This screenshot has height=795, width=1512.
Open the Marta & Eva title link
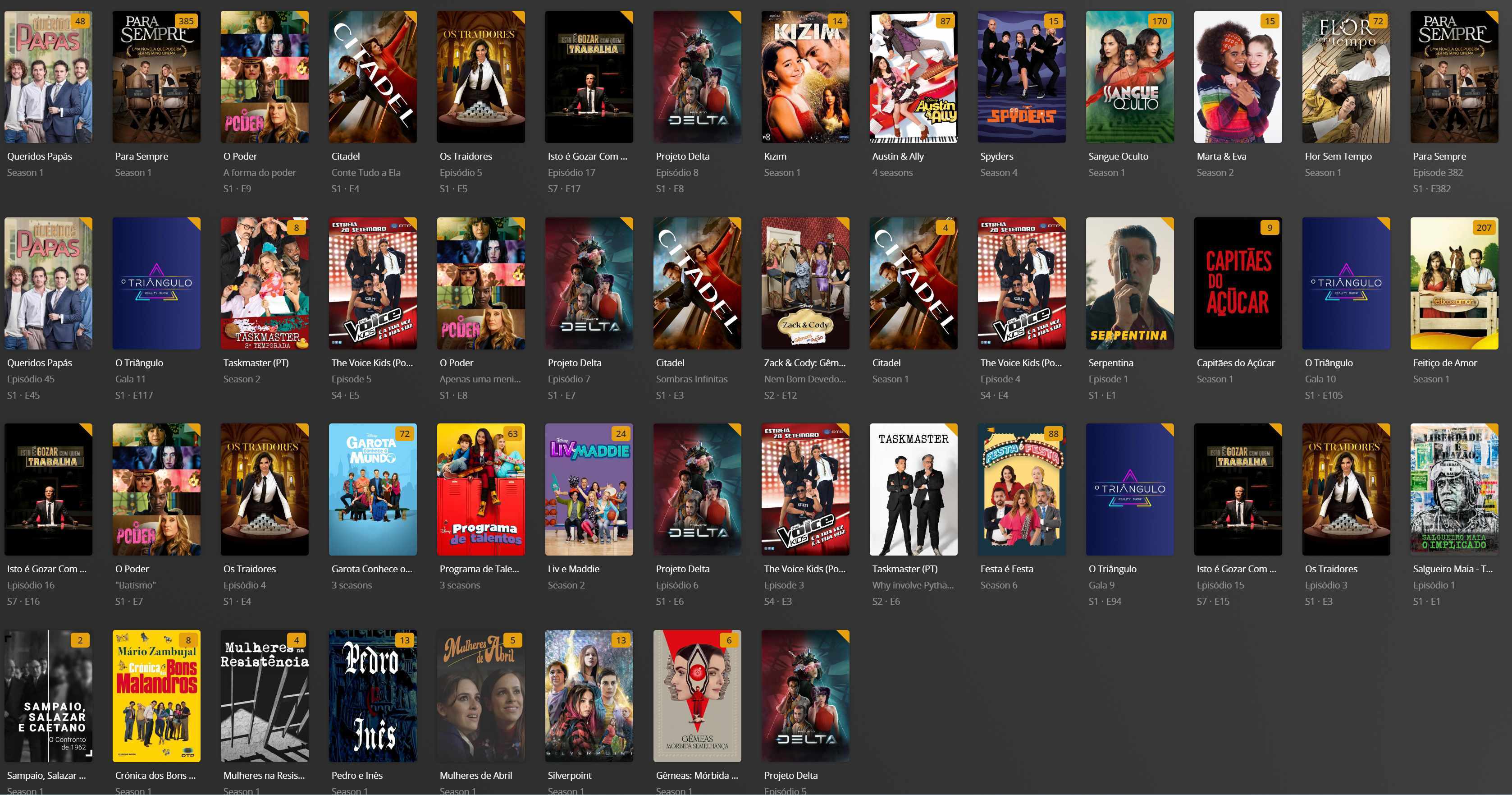pyautogui.click(x=1221, y=156)
